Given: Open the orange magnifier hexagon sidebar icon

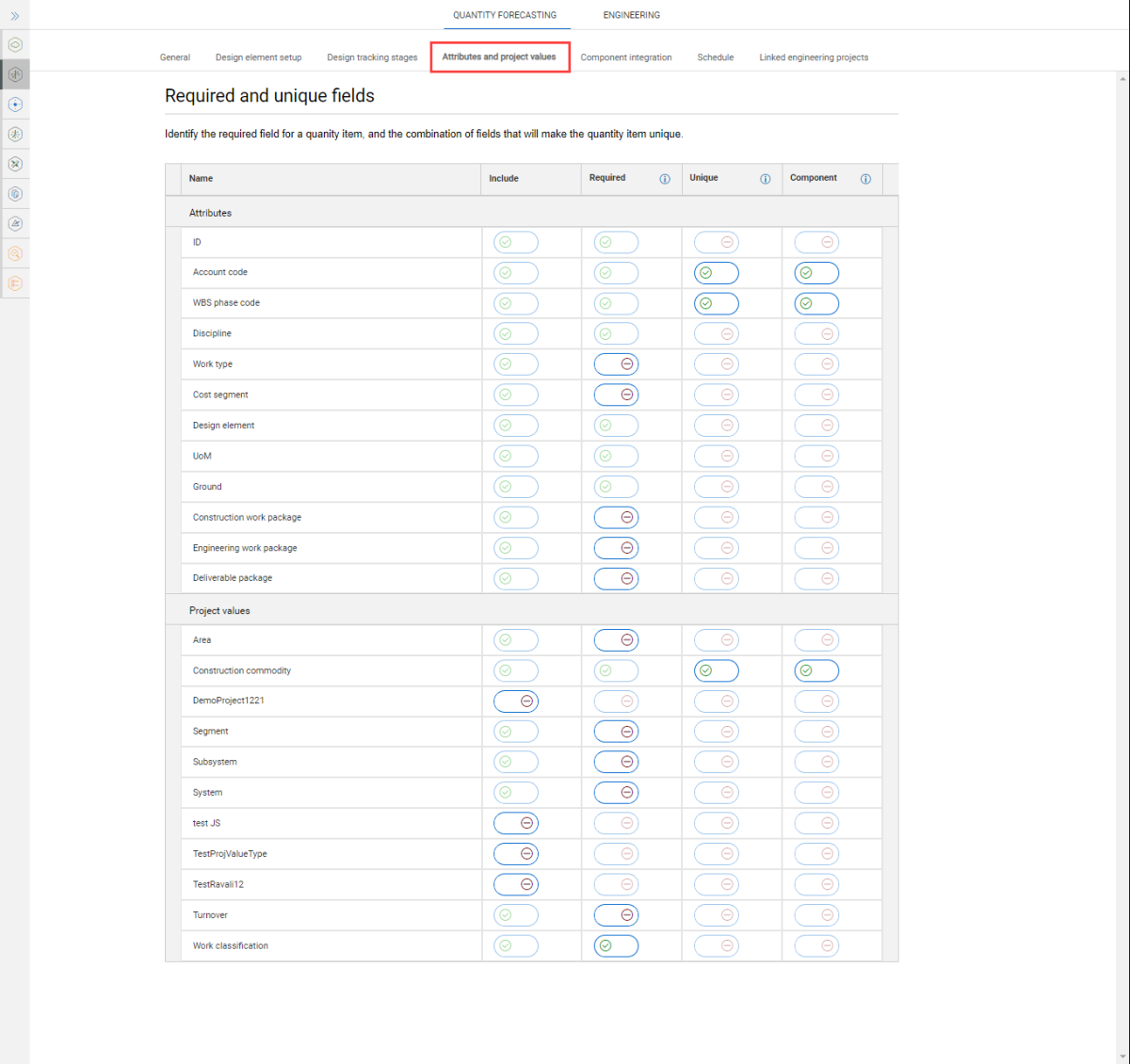Looking at the screenshot, I should coord(15,253).
